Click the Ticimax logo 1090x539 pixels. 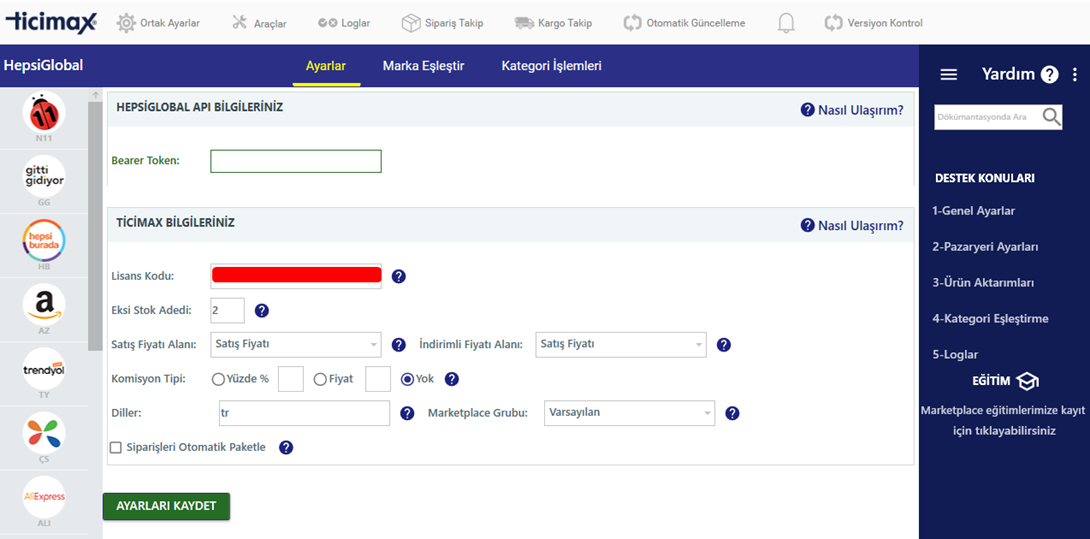[51, 22]
